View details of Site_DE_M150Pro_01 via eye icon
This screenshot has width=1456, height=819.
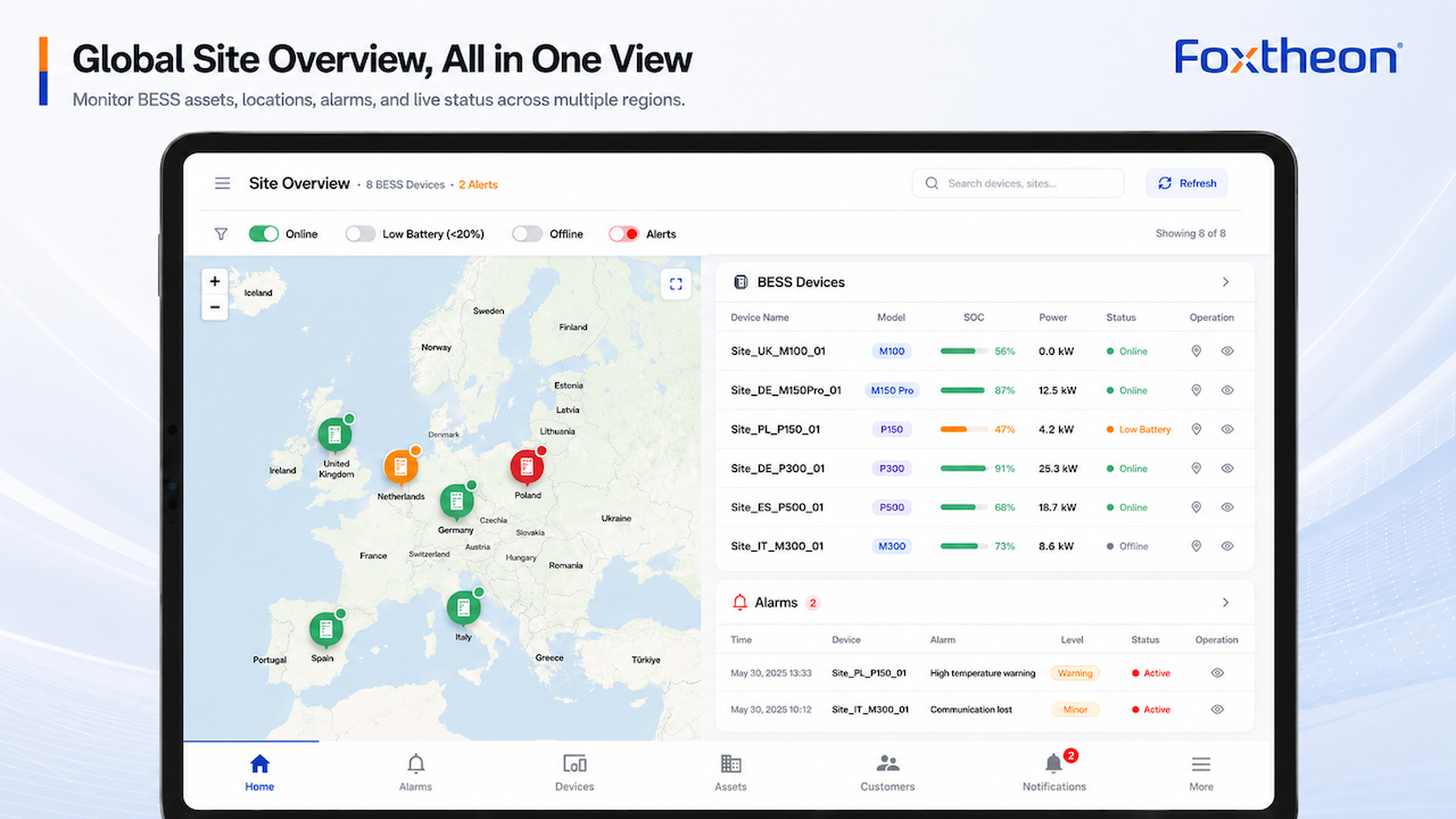[1227, 391]
